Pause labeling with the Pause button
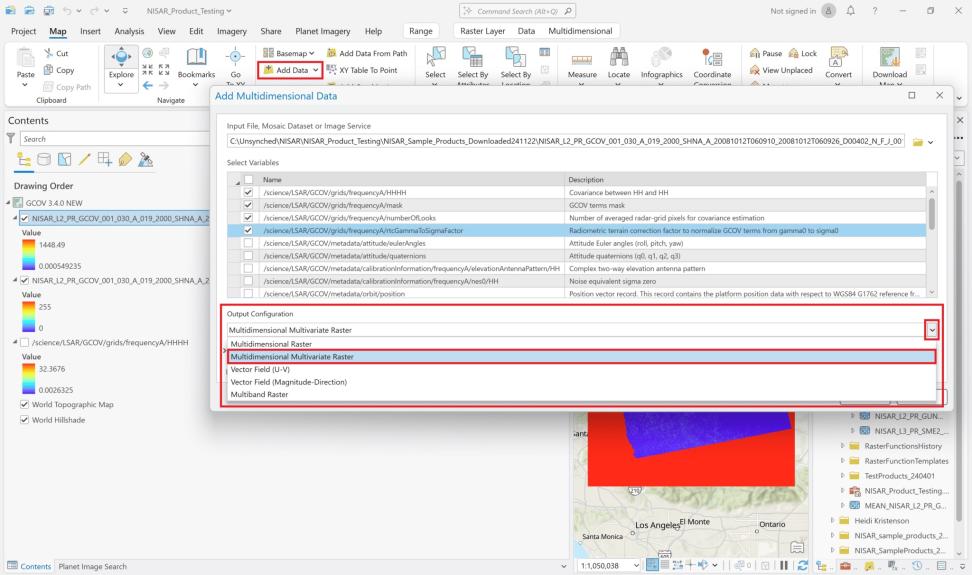 click(x=766, y=53)
